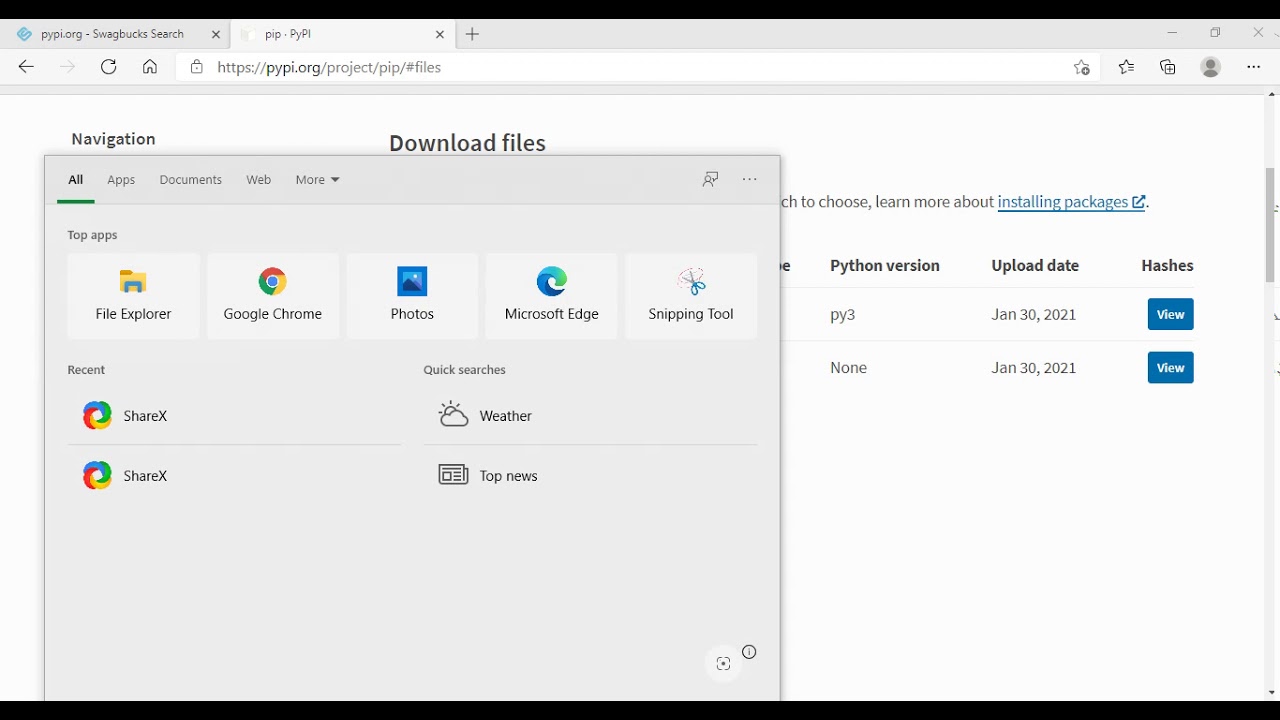Screen dimensions: 1280x720
Task: Click the py3 table cell
Action: click(x=842, y=314)
